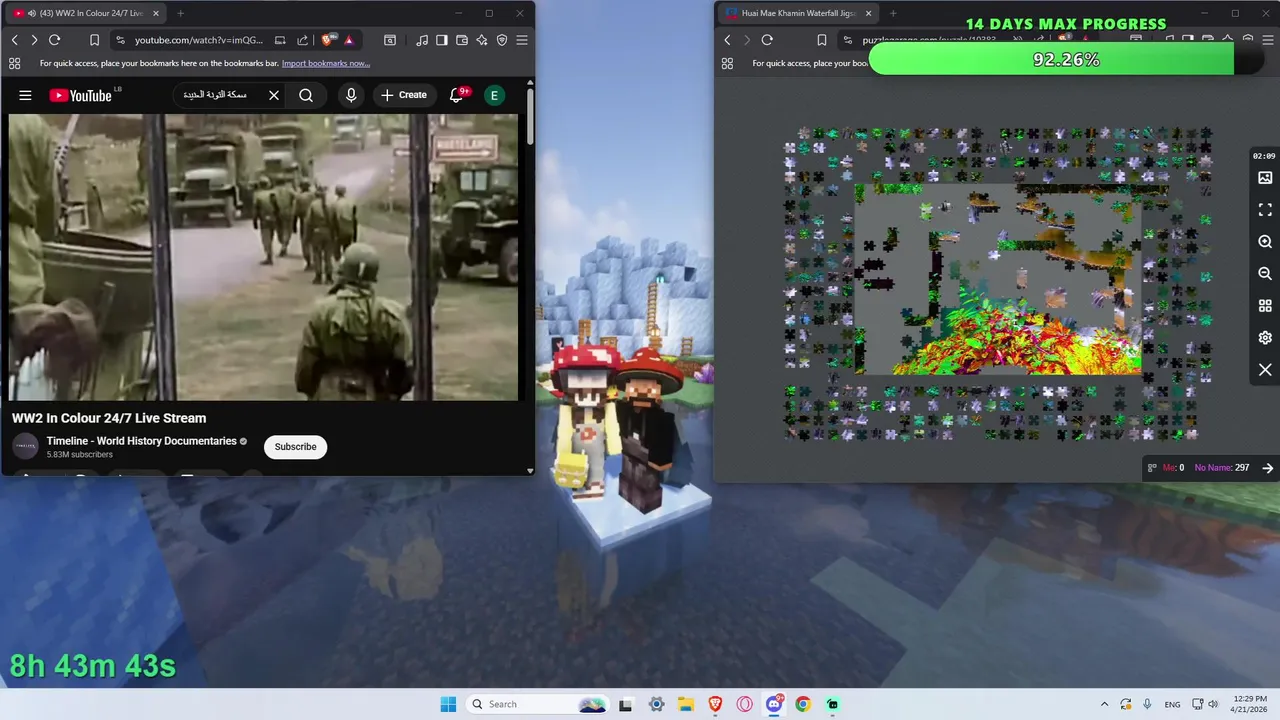Close the puzzle side toolbar
The height and width of the screenshot is (720, 1280).
pyautogui.click(x=1265, y=370)
